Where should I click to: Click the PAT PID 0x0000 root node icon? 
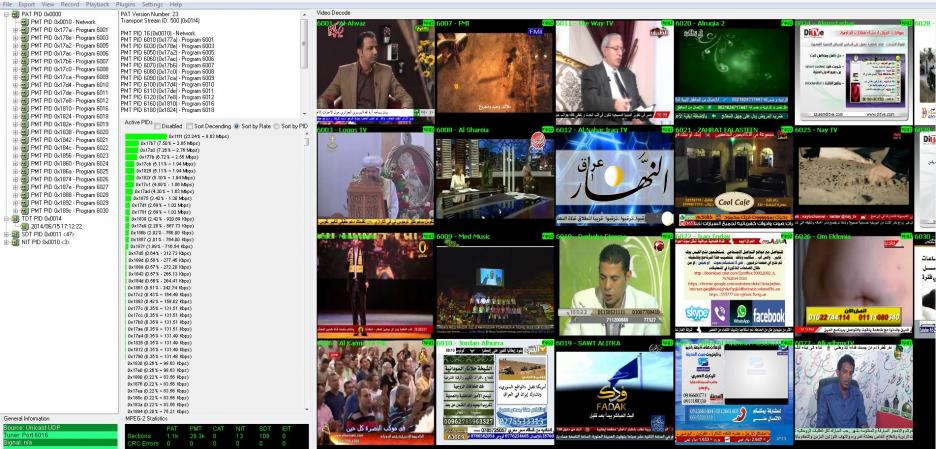click(16, 14)
